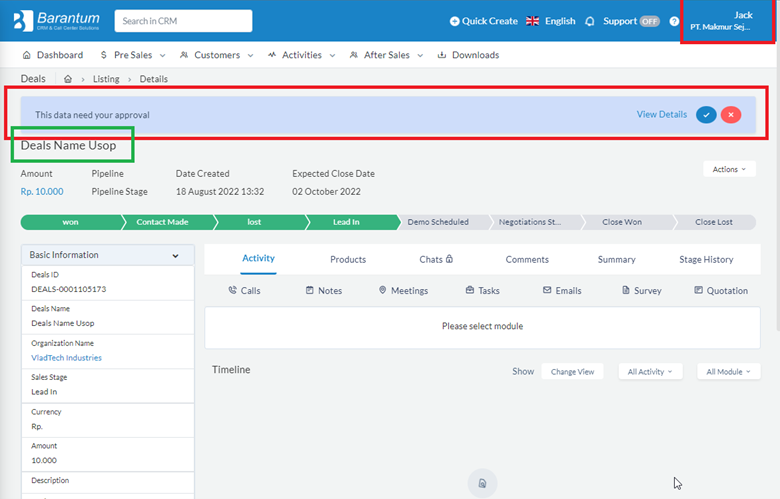780x499 pixels.
Task: Expand the Customers menu
Action: tap(216, 55)
